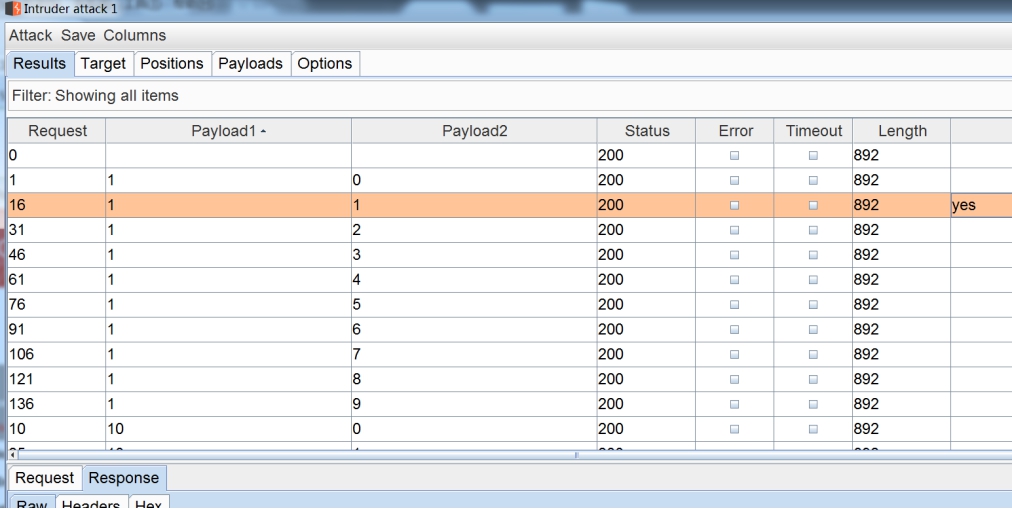Toggle Error checkbox in request 91 row

(x=734, y=330)
